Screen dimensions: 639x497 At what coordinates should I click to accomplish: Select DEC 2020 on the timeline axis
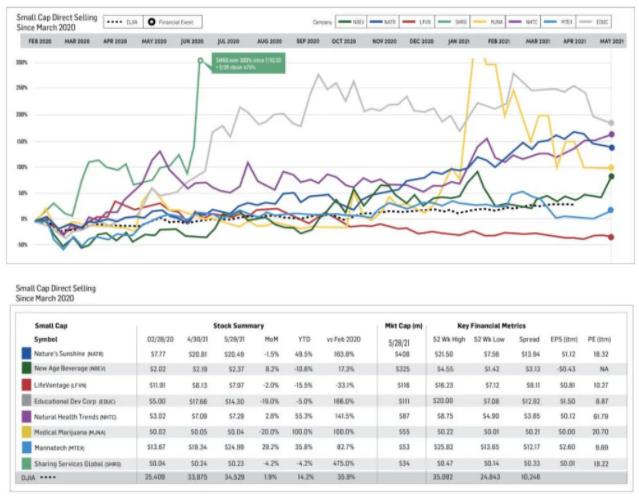coord(421,42)
